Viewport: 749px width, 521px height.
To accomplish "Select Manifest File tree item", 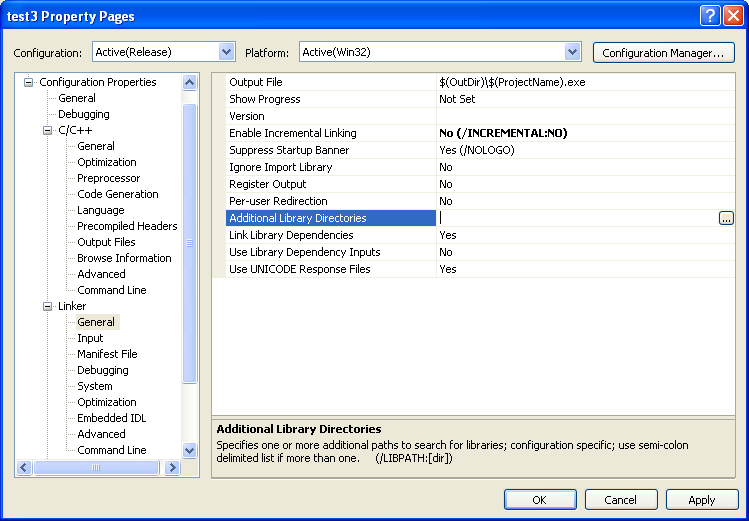I will pos(107,354).
